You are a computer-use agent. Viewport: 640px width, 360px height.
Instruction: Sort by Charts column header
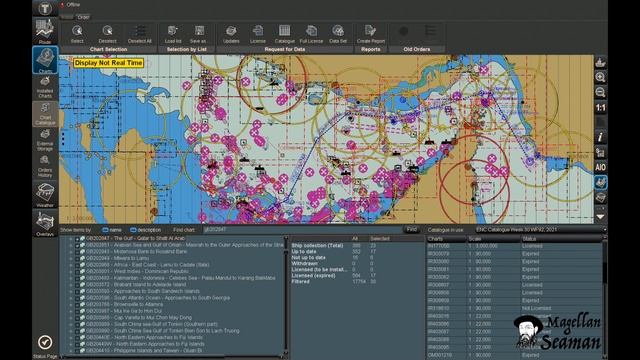coord(446,239)
